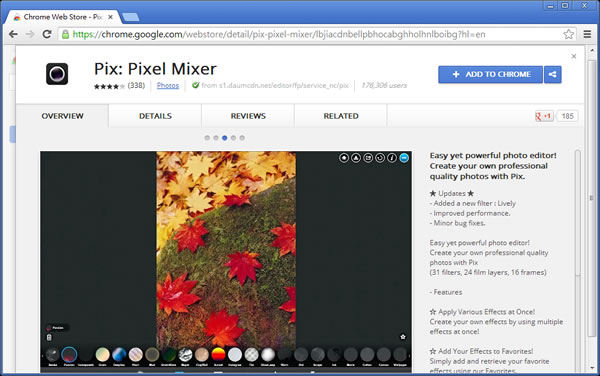The image size is (600, 376).
Task: Choose the red-yellow Sunset filter circle
Action: [x=218, y=355]
